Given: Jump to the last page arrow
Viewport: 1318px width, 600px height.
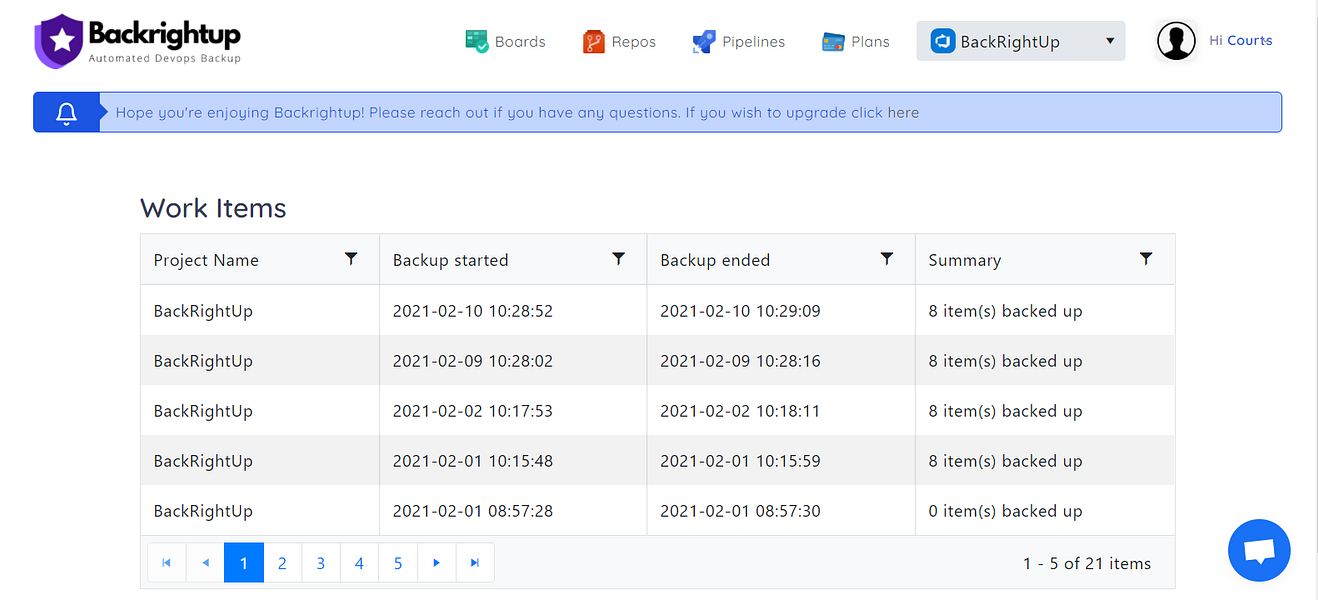Looking at the screenshot, I should [x=475, y=563].
